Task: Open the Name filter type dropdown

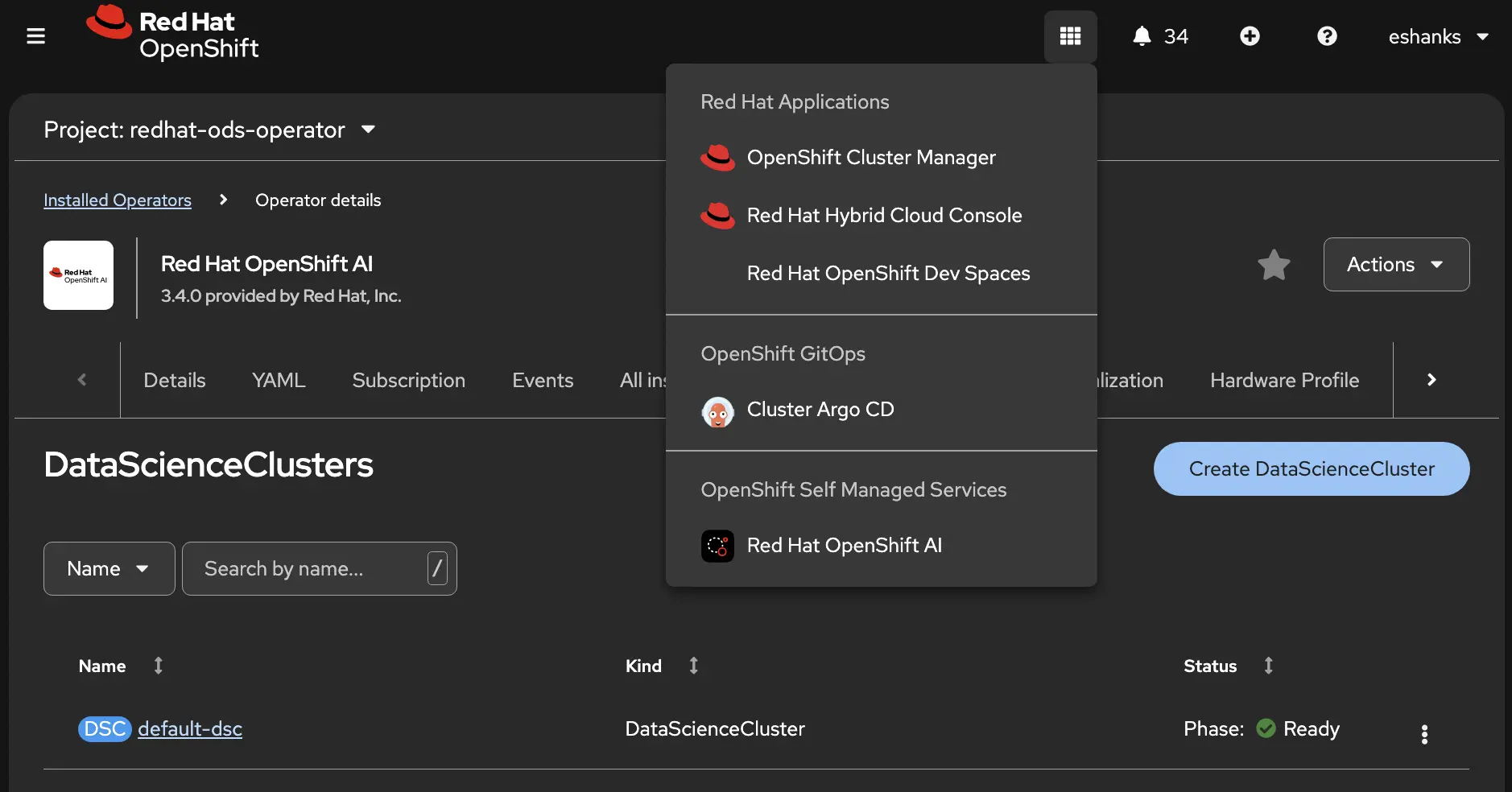Action: [109, 568]
